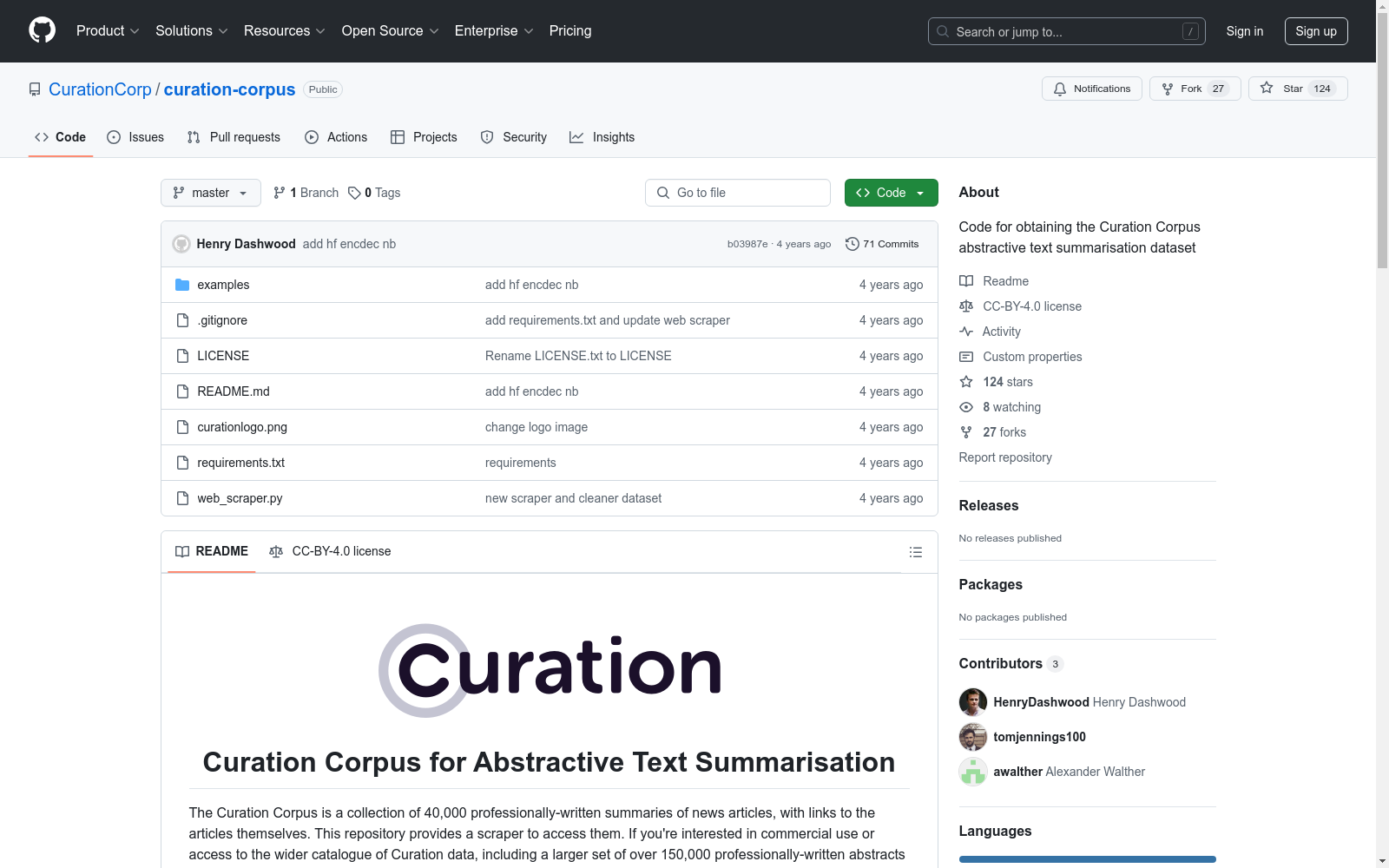Open the CurationCorp organization link
This screenshot has height=868, width=1389.
(100, 89)
